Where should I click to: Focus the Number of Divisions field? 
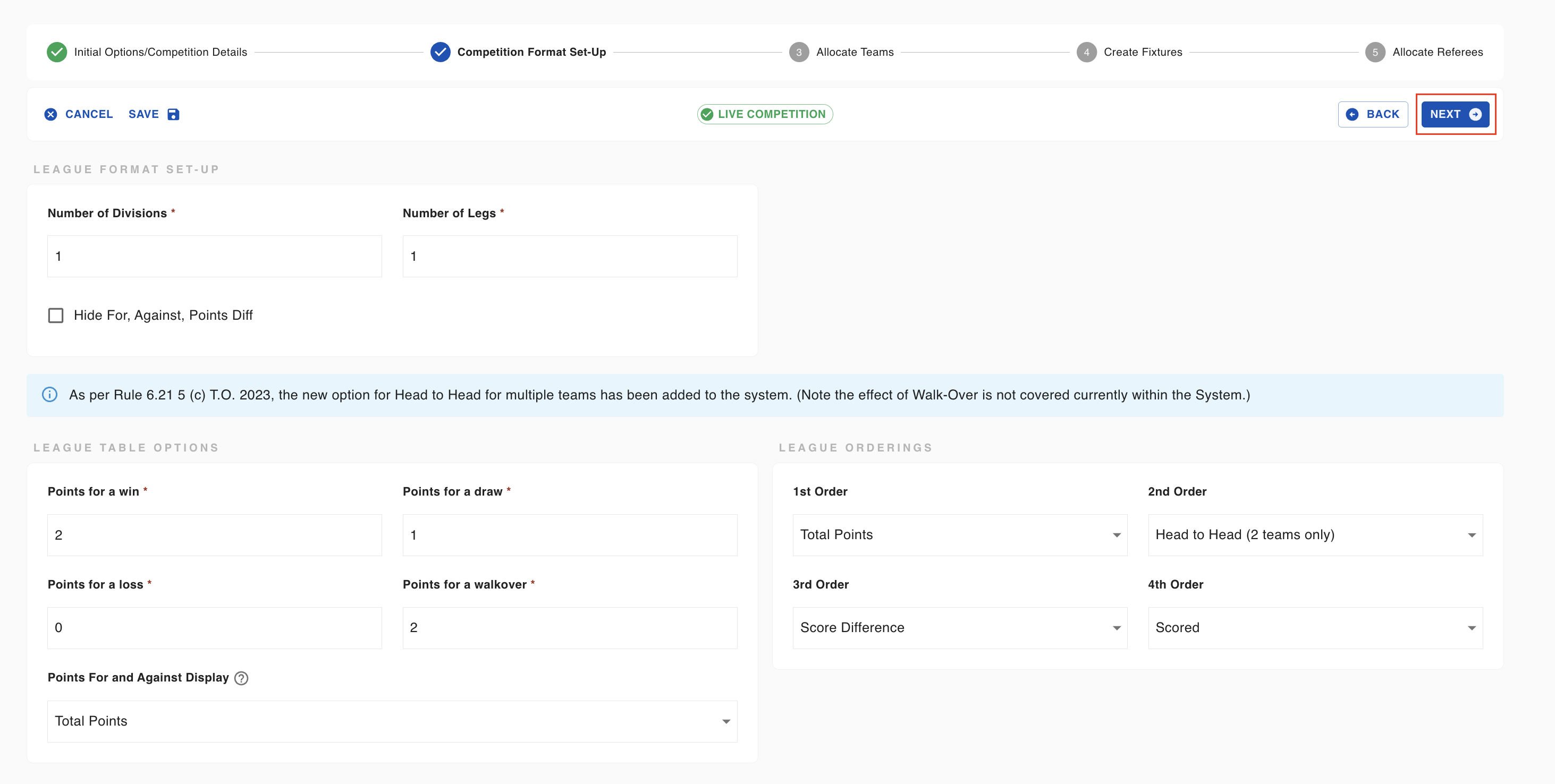point(214,257)
